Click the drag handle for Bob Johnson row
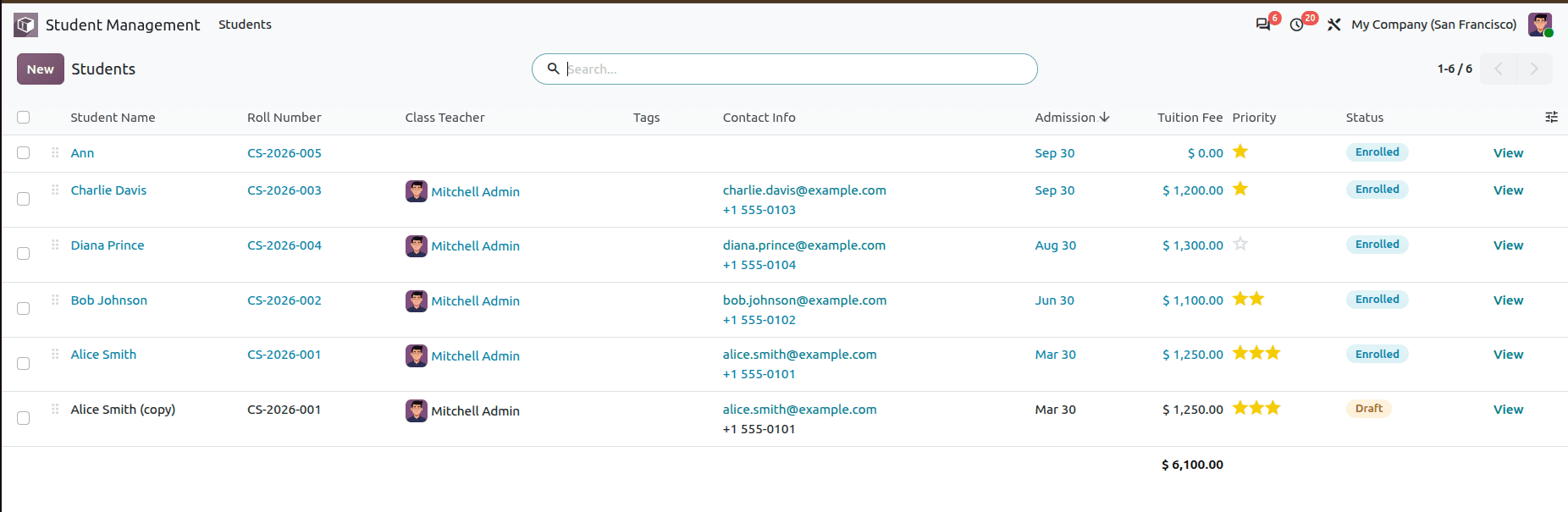Screen dimensions: 1568x512 (x=55, y=300)
